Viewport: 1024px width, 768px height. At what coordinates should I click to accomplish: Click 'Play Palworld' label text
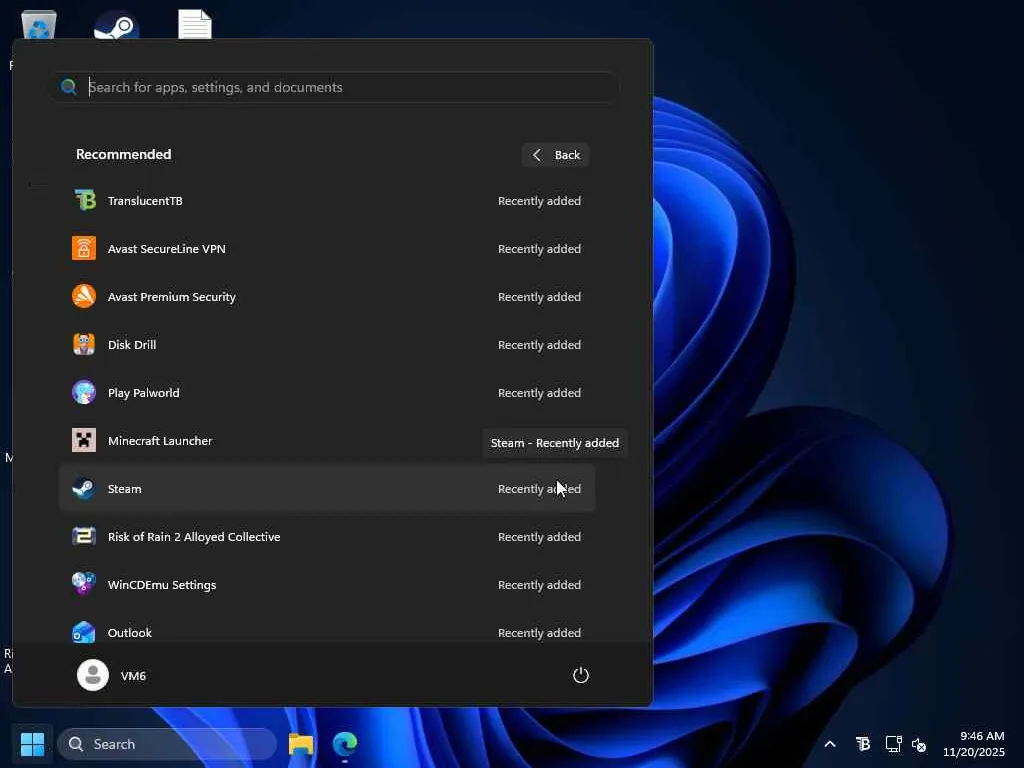click(x=144, y=393)
